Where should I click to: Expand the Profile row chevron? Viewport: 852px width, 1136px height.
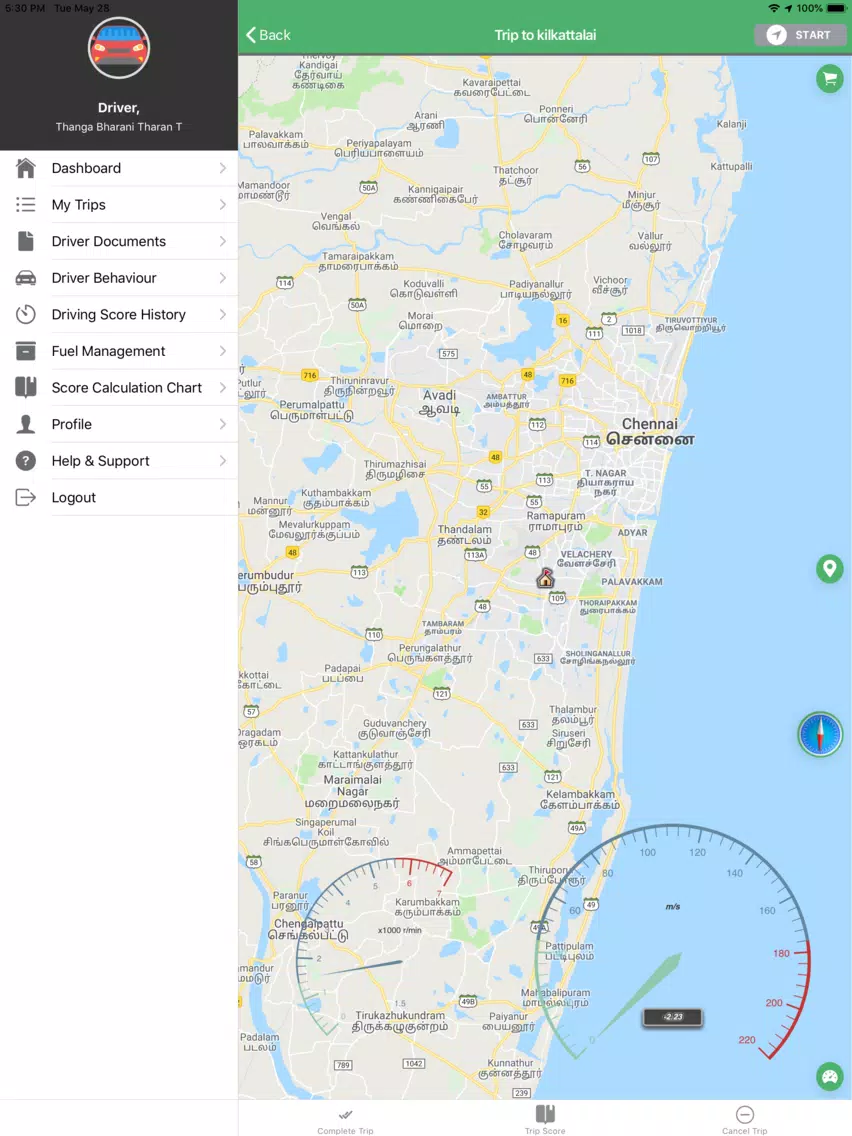(x=222, y=425)
